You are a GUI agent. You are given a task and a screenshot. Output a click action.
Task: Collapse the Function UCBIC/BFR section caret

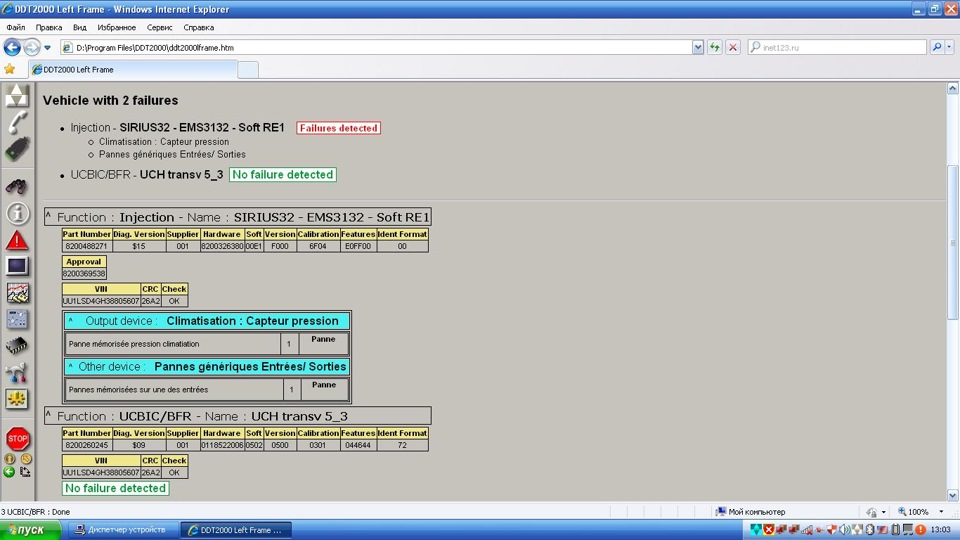click(x=48, y=414)
